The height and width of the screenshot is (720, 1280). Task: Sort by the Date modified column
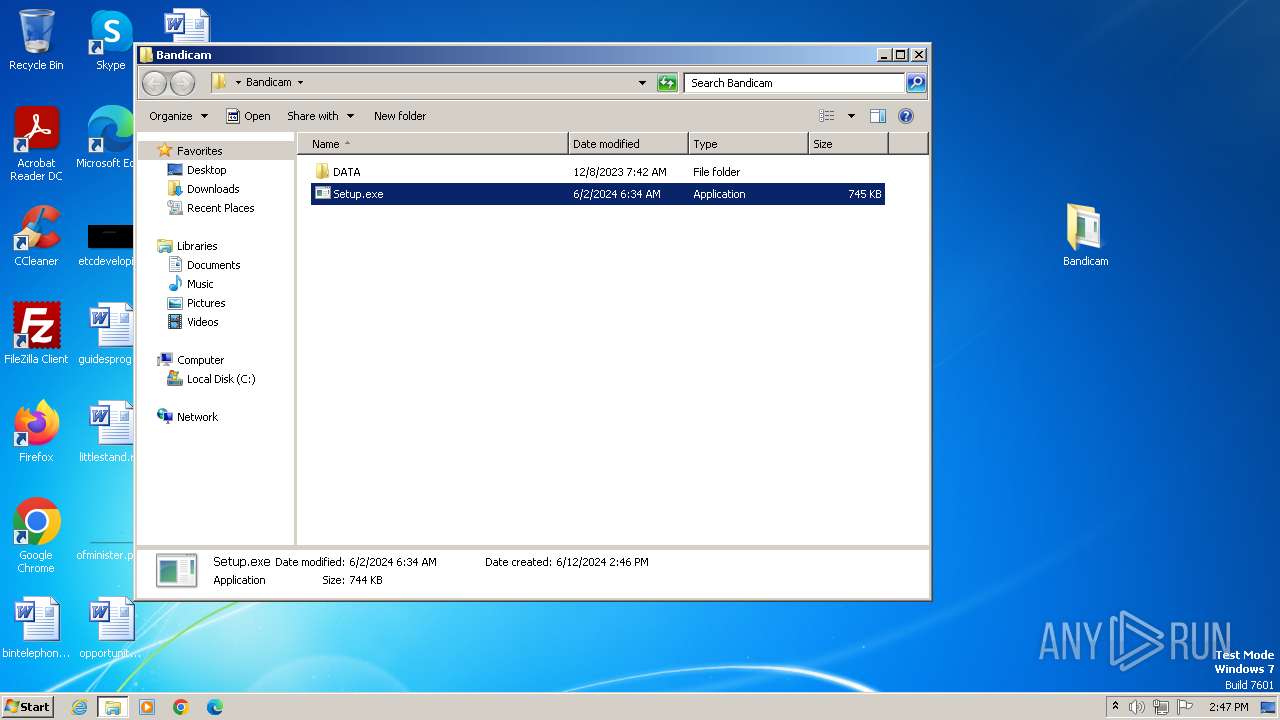[x=628, y=144]
